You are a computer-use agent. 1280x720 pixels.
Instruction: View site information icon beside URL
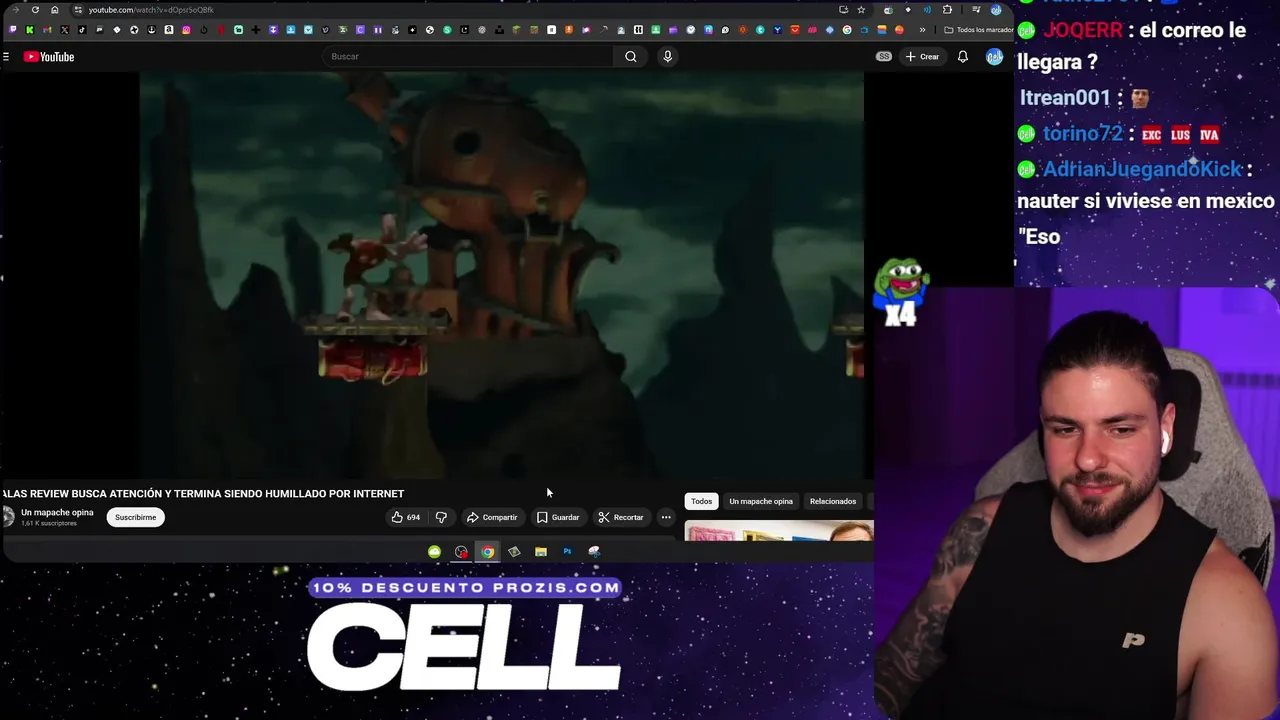point(78,10)
